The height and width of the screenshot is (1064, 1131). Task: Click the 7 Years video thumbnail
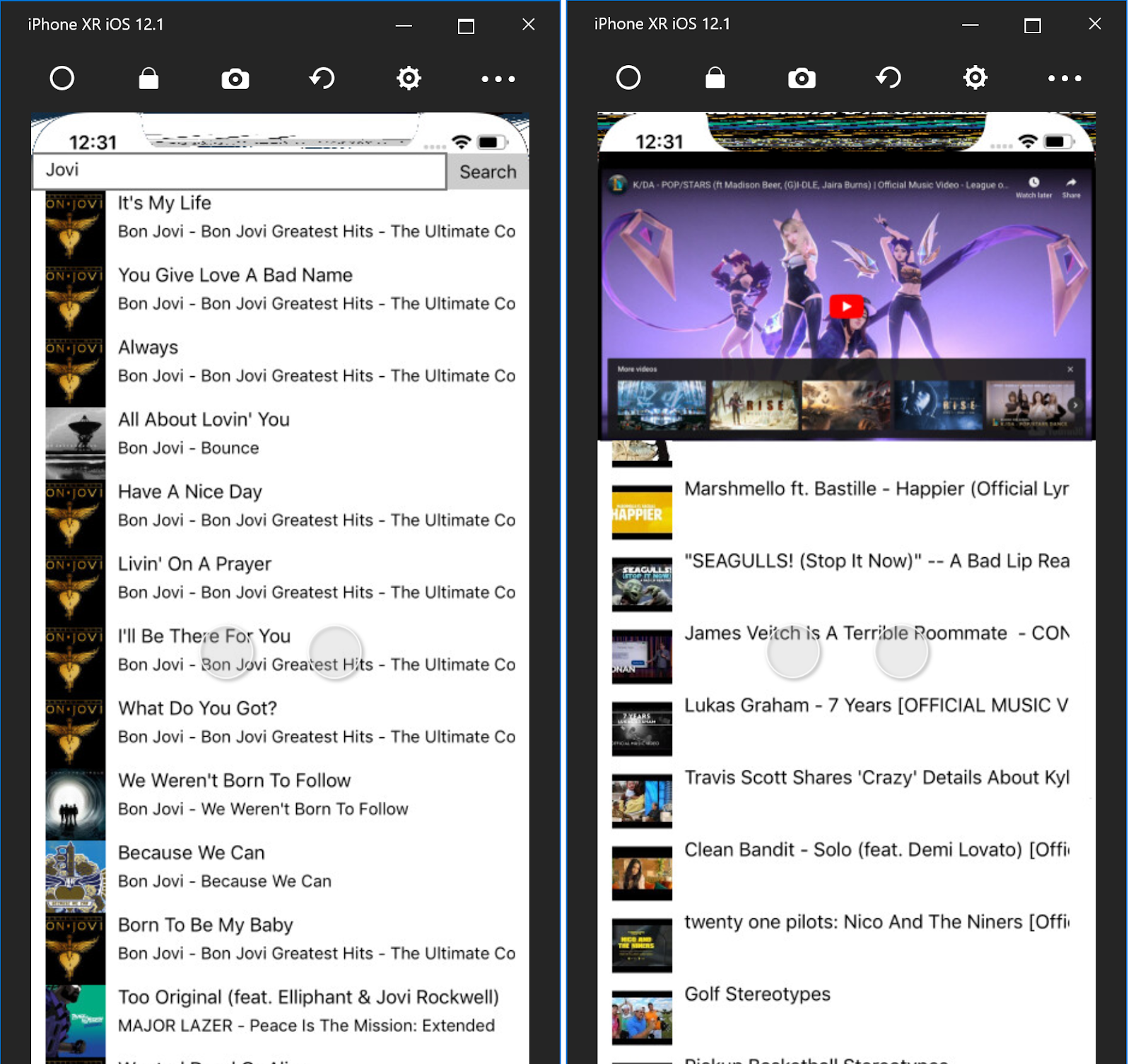pos(642,729)
